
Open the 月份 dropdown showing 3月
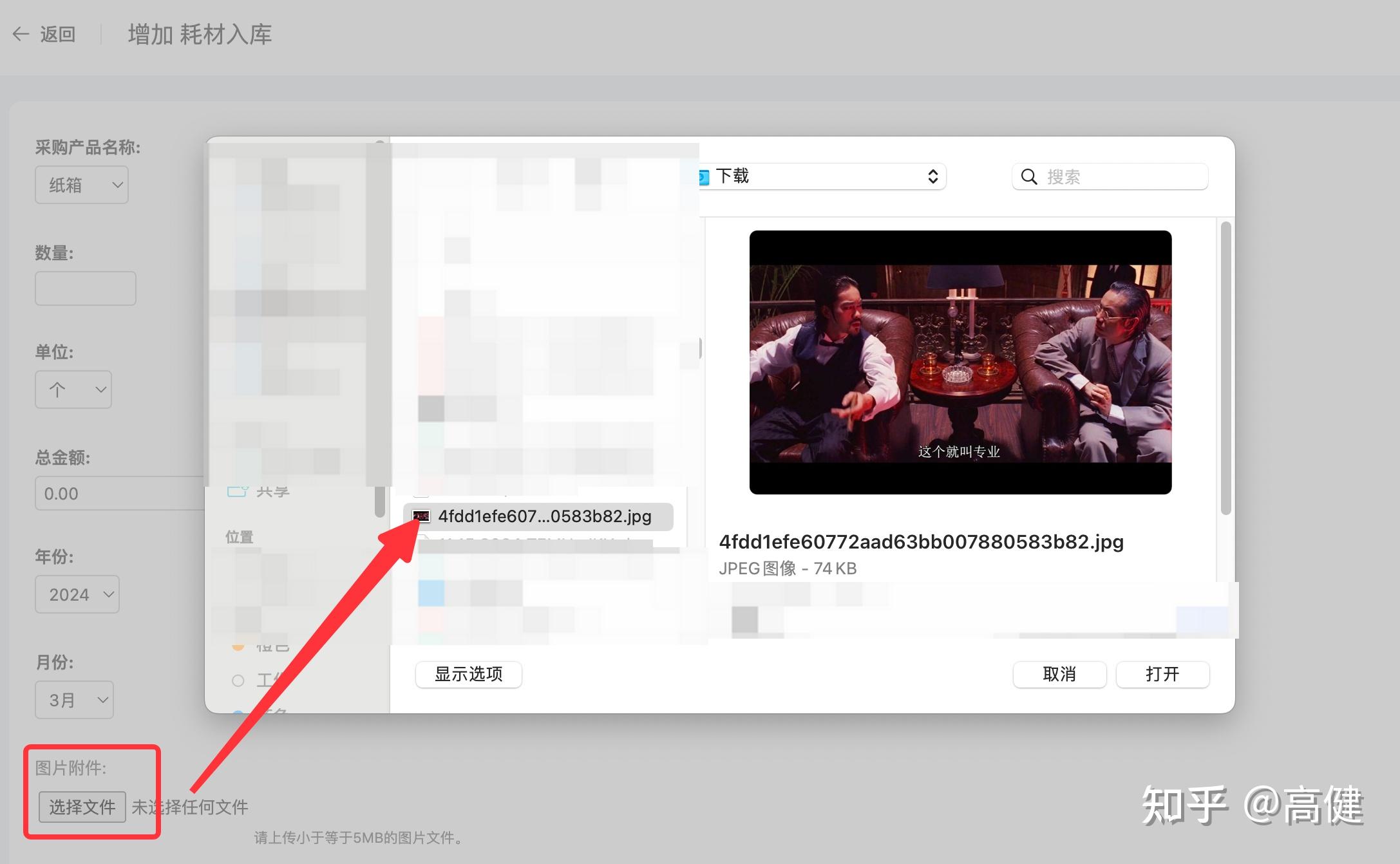coord(73,699)
